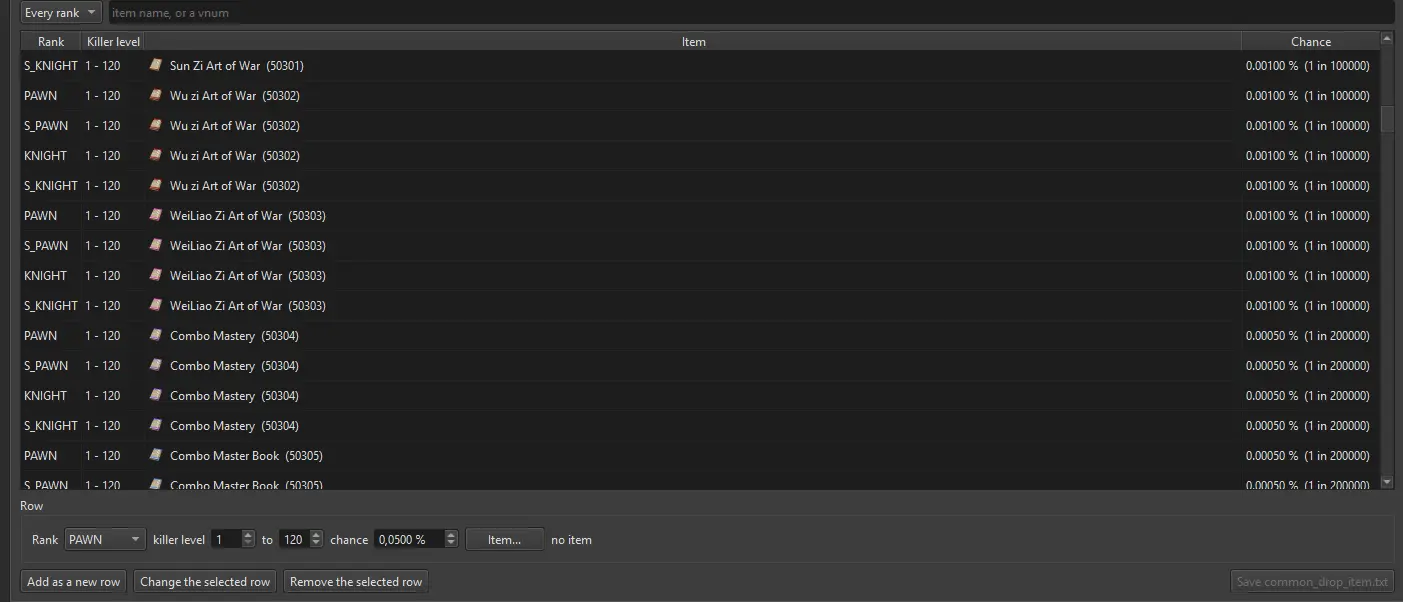Click Change the selected row
Viewport: 1403px width, 602px height.
pyautogui.click(x=205, y=582)
